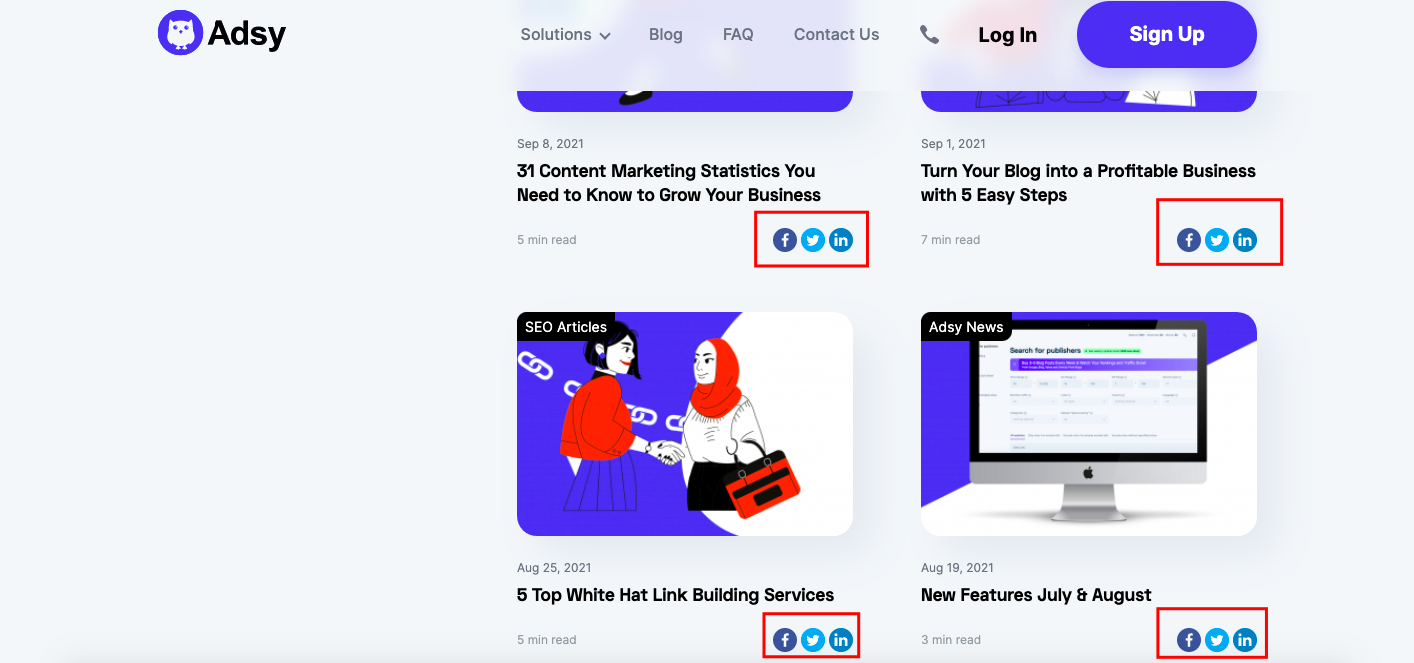Click the Sign Up button

pyautogui.click(x=1167, y=34)
